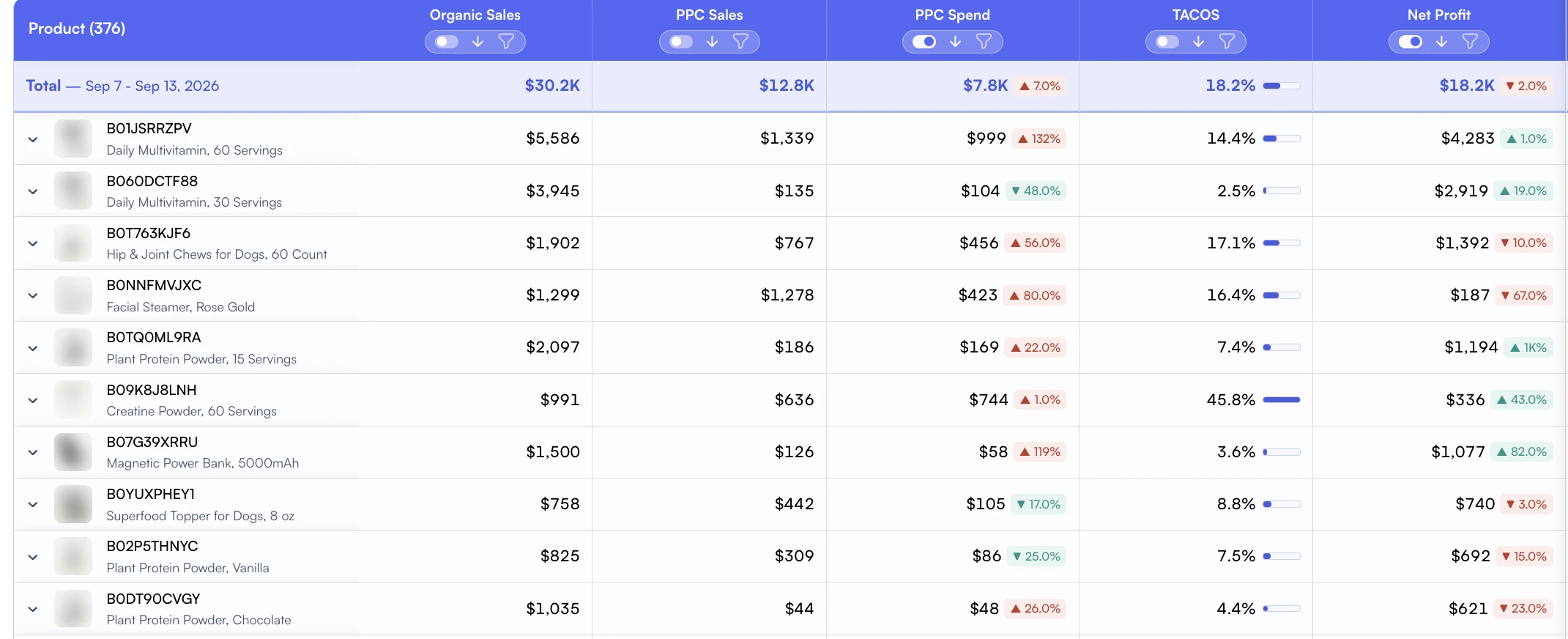Open the PPC Sales filter funnel
Screen dimensions: 1568x639
(740, 42)
